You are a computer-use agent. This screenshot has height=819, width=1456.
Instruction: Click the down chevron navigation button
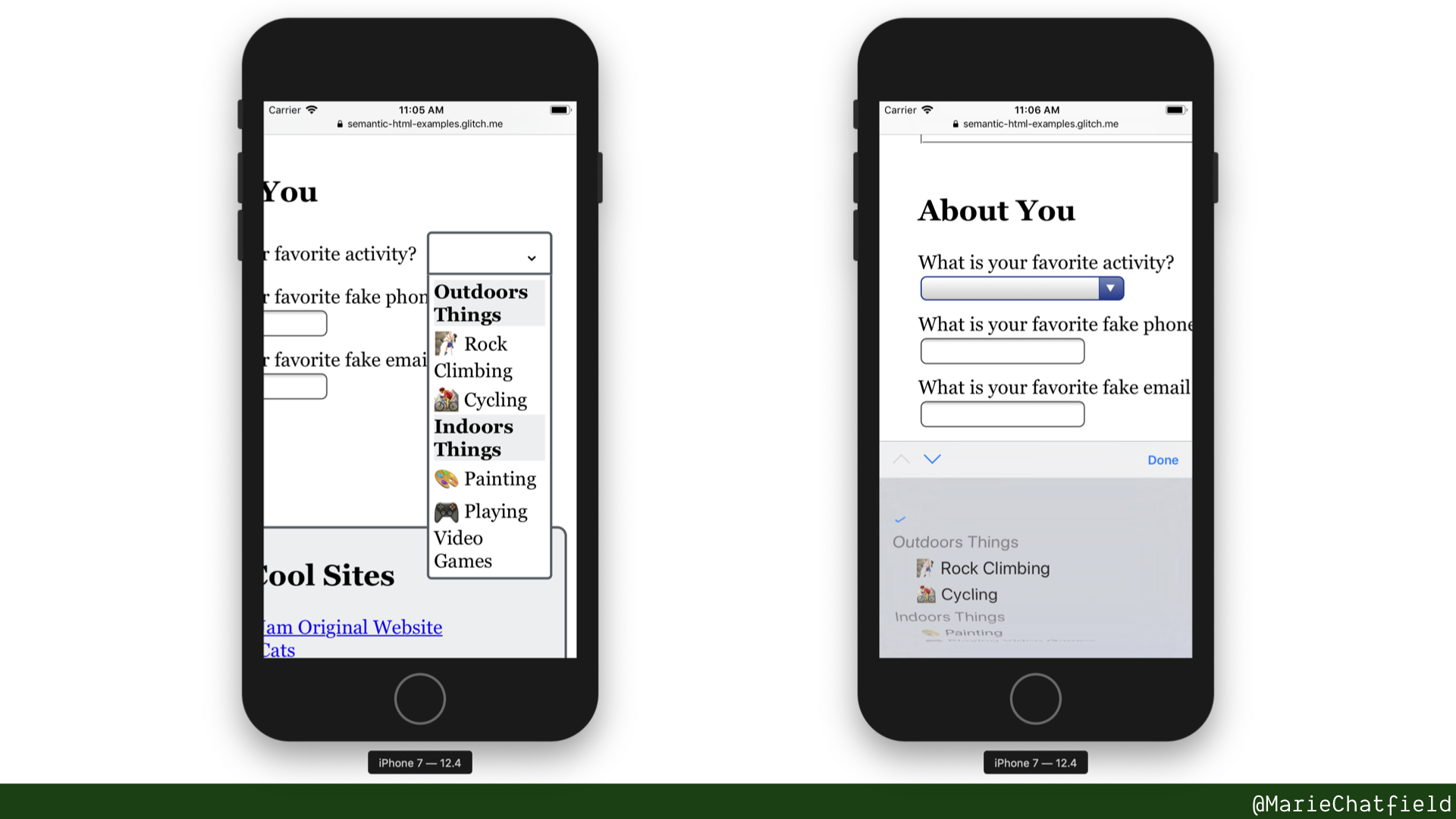[x=930, y=459]
